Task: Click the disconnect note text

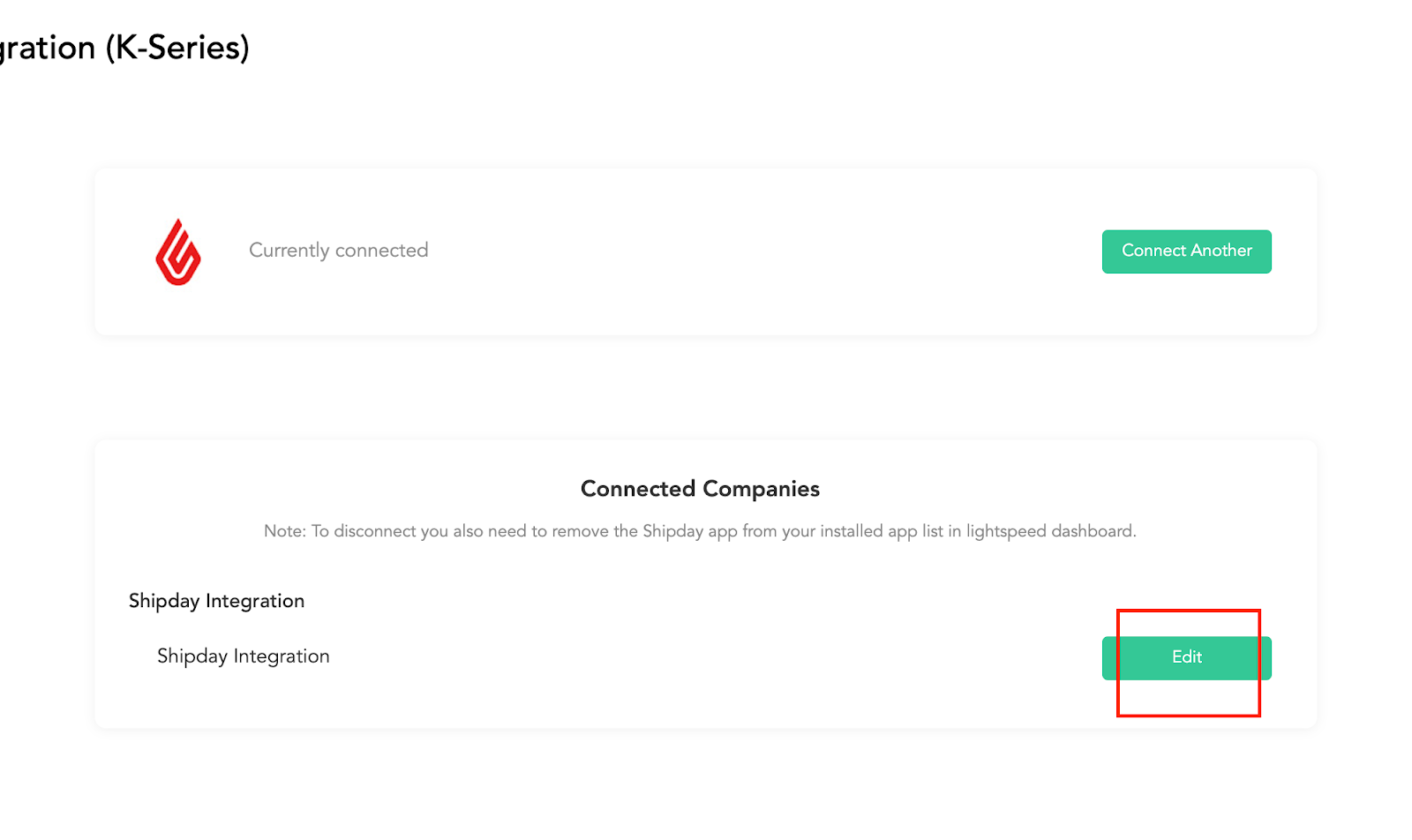Action: (x=700, y=531)
